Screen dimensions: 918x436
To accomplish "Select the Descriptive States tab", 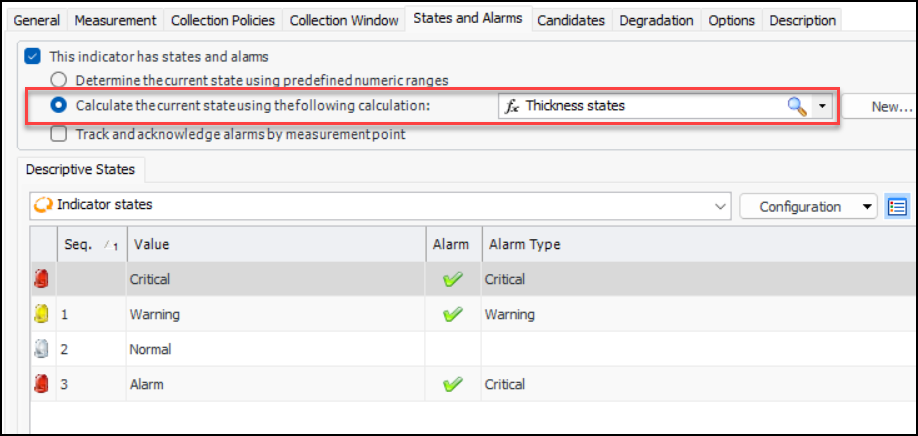I will pyautogui.click(x=83, y=170).
